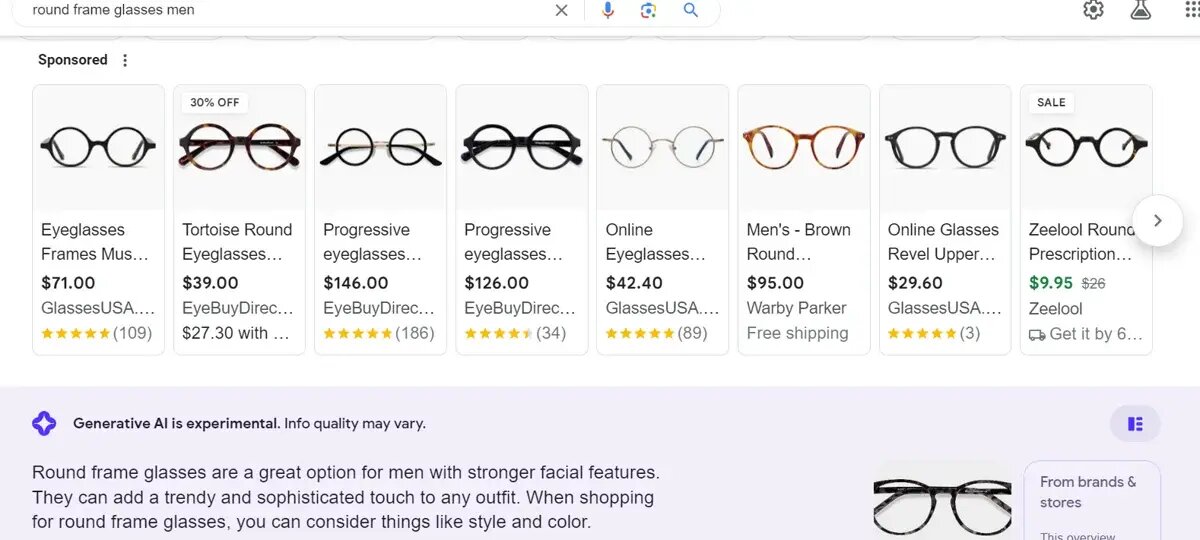Toggle generative AI layout view button
The height and width of the screenshot is (540, 1200).
(x=1135, y=424)
